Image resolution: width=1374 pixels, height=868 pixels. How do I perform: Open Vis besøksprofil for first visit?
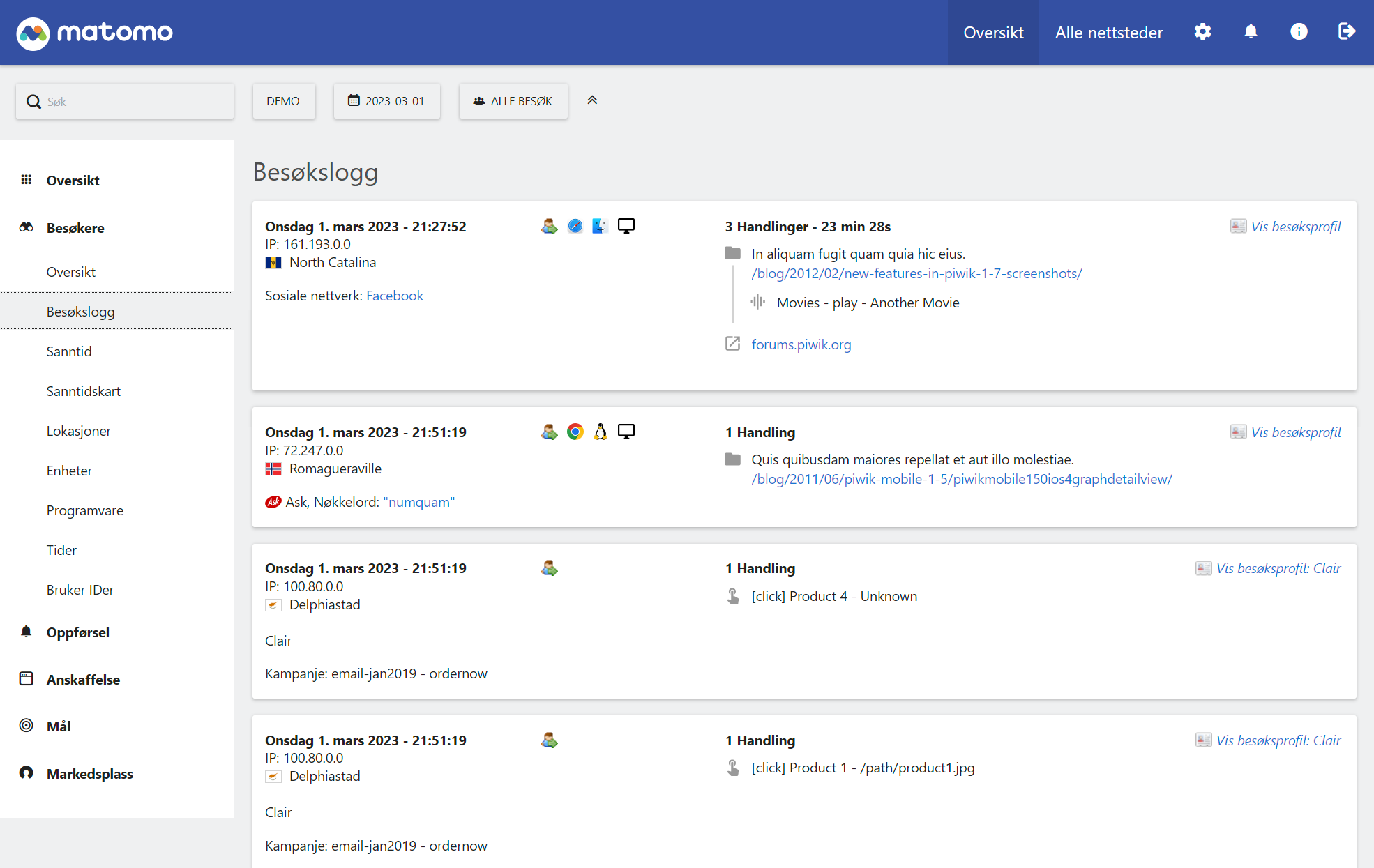click(1294, 227)
